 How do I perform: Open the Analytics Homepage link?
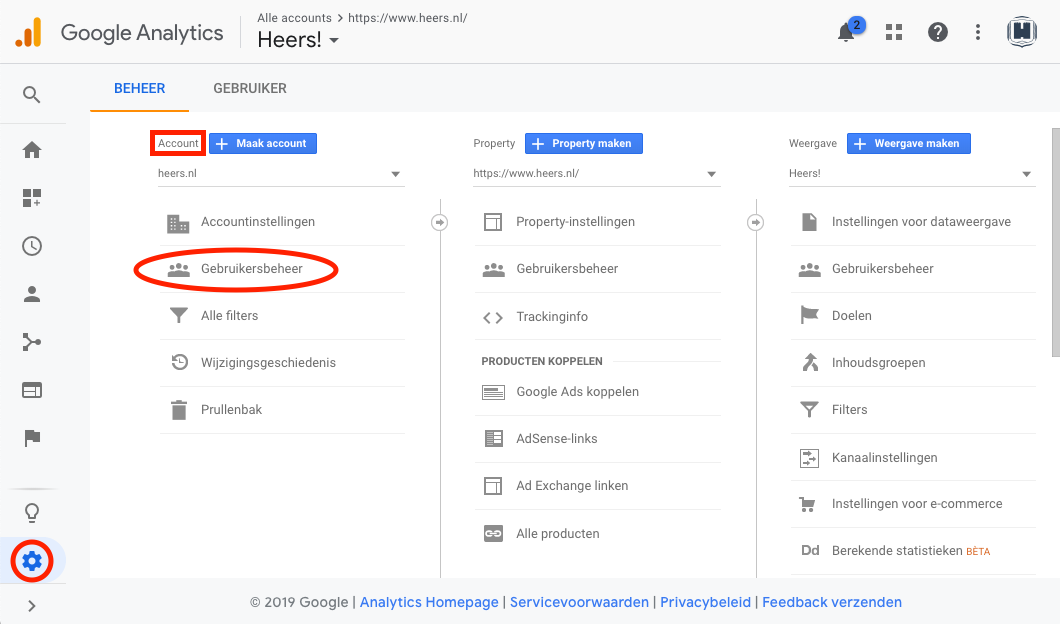(x=429, y=602)
